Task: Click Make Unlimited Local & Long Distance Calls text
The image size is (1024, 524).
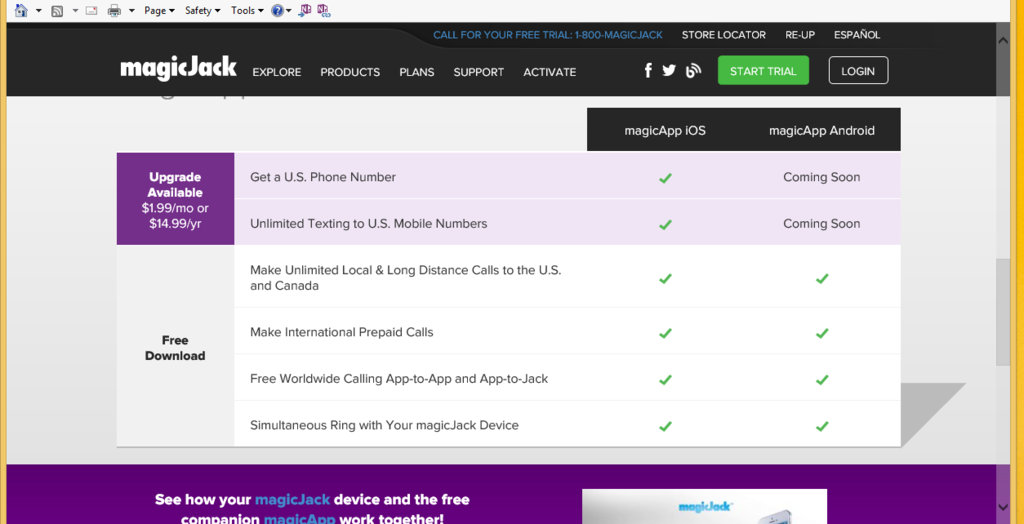Action: (x=406, y=278)
